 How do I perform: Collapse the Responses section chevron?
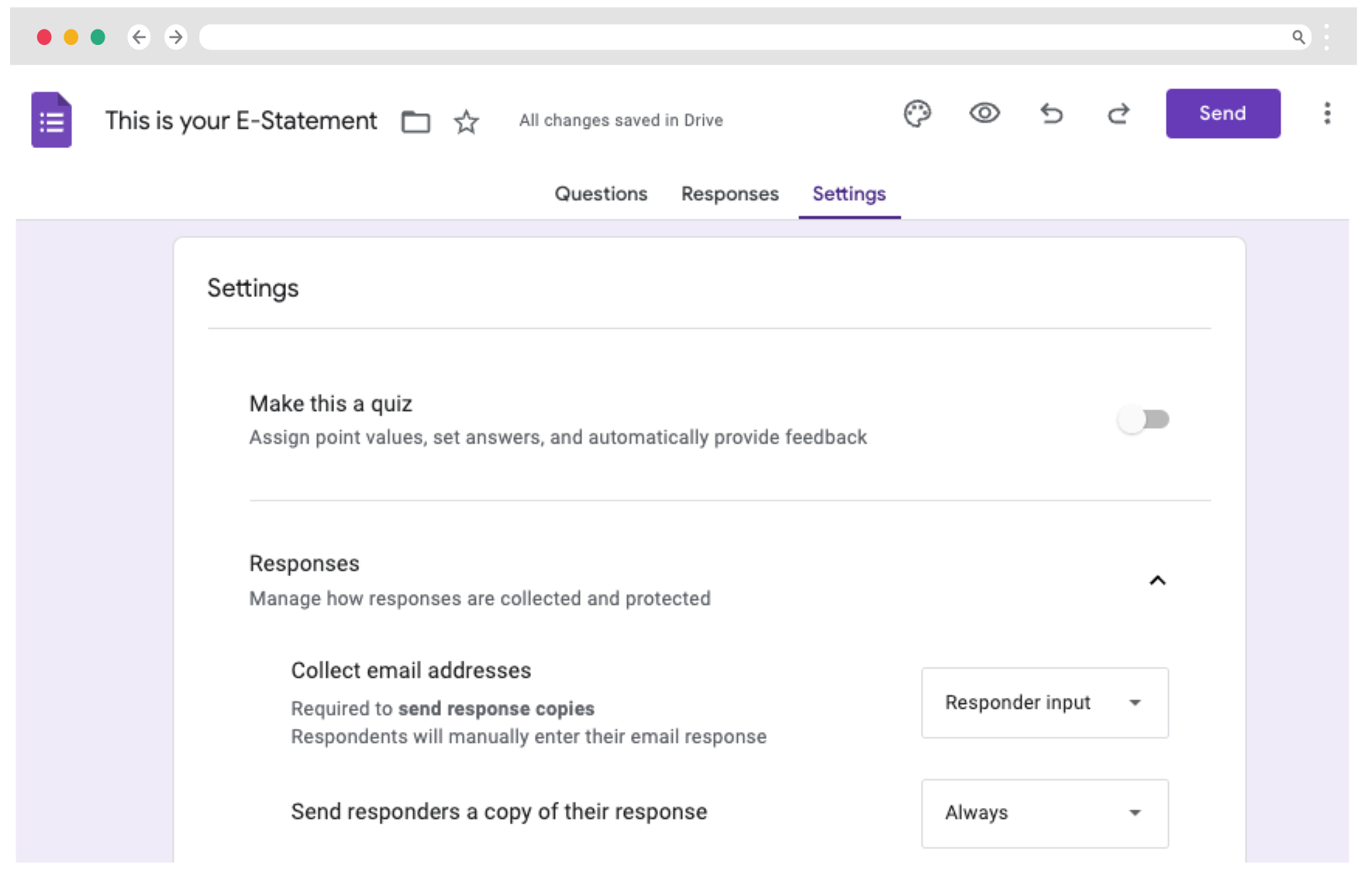tap(1157, 580)
